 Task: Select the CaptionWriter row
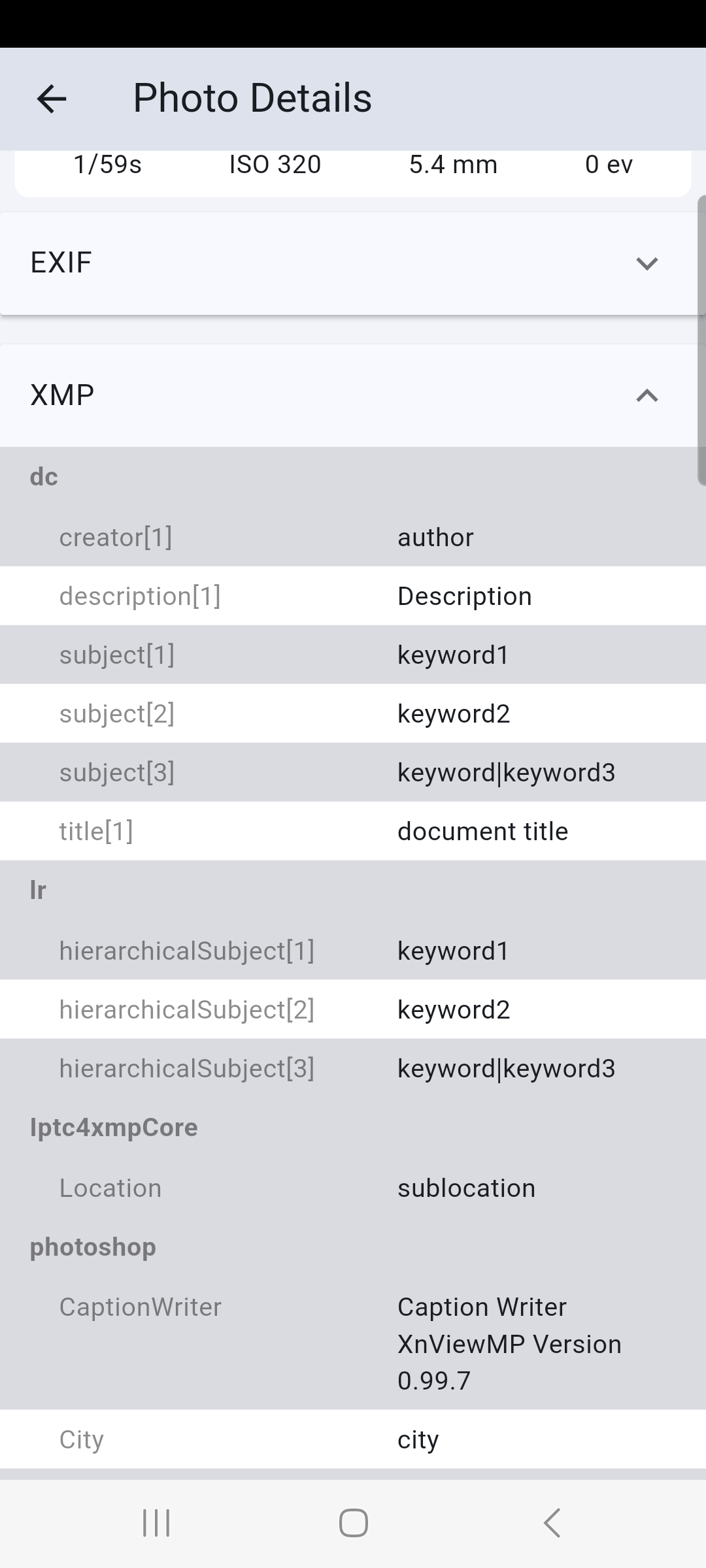click(x=353, y=1343)
